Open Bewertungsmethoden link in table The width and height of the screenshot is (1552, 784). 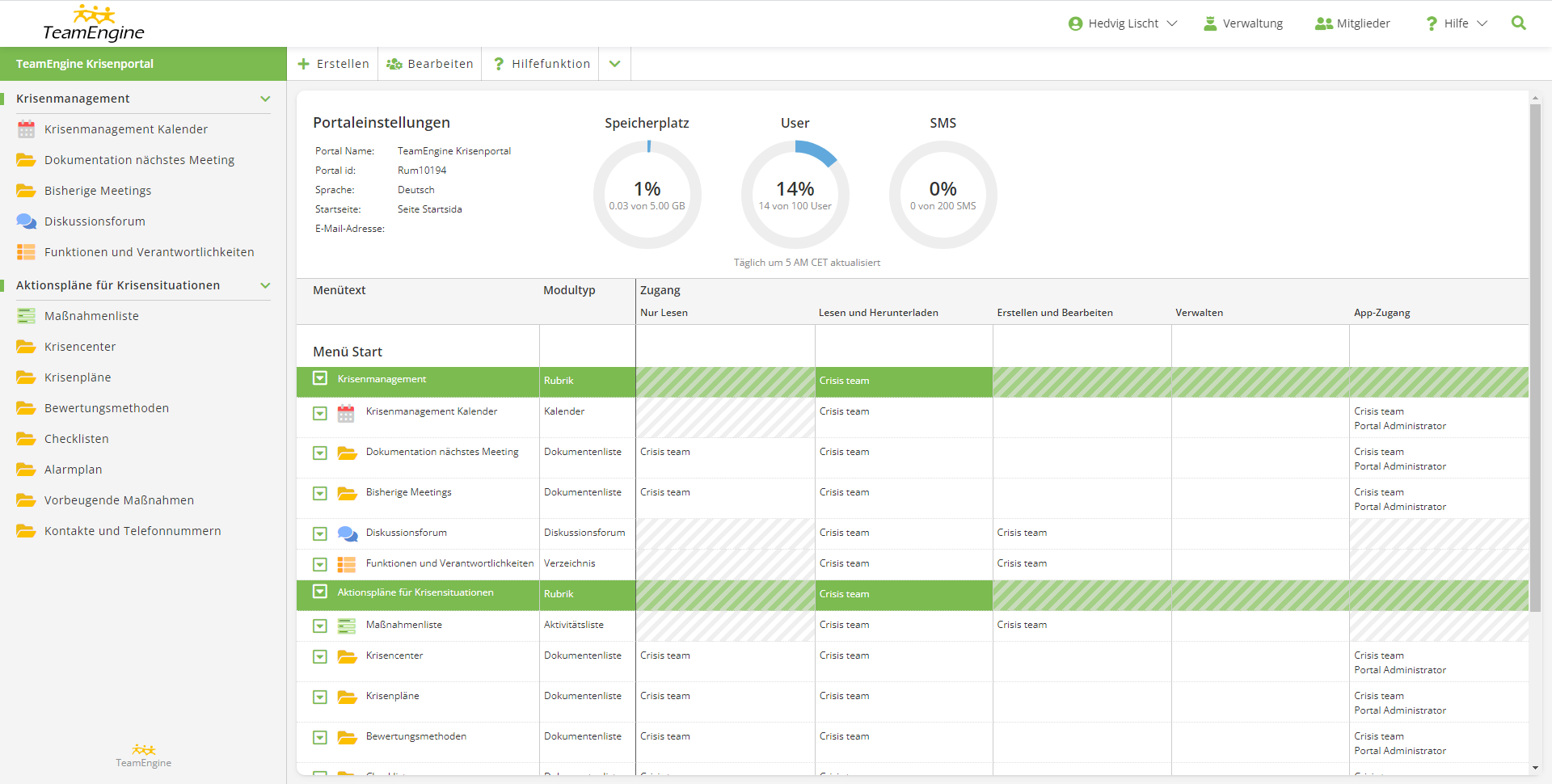[x=416, y=736]
